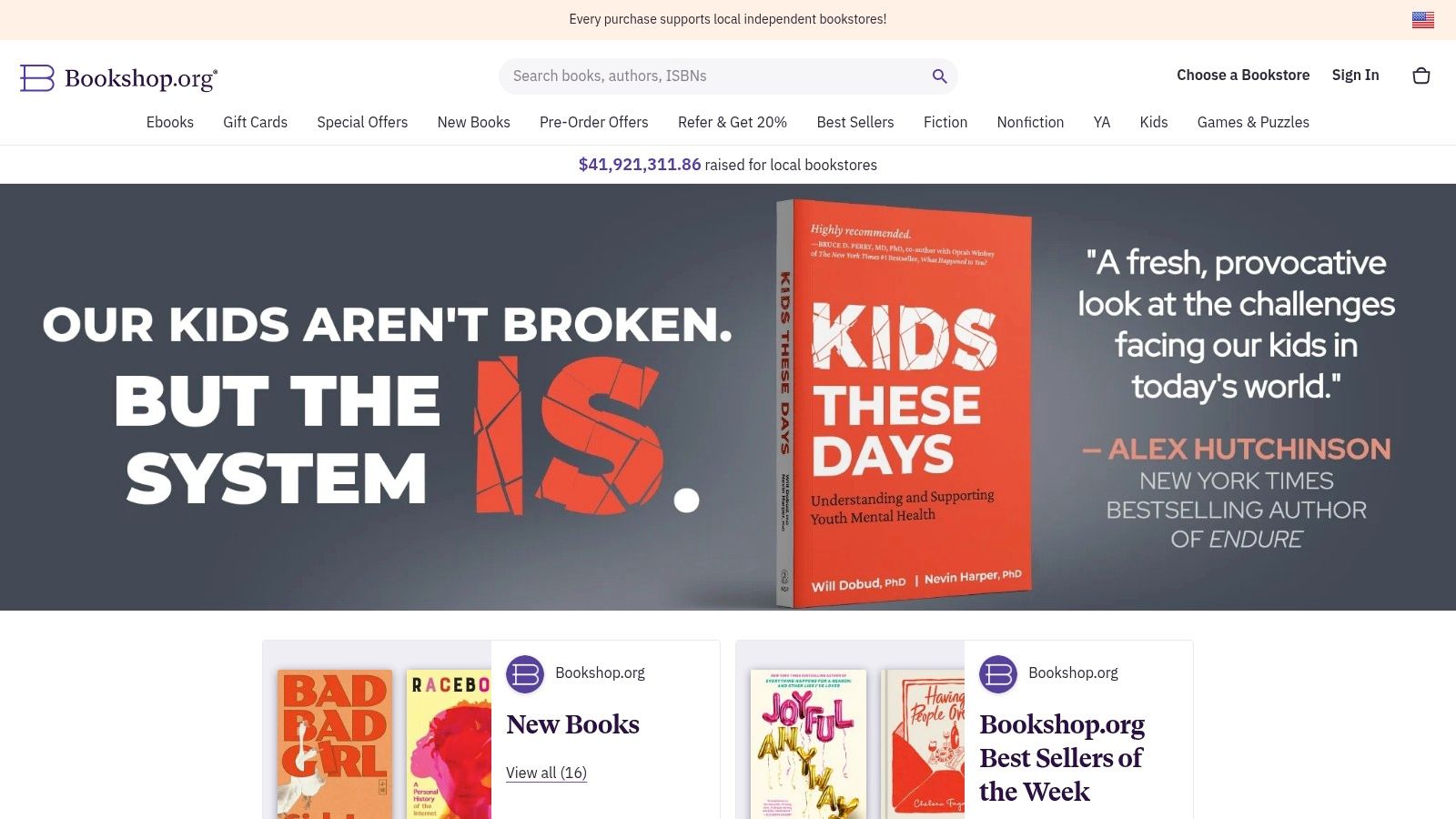The width and height of the screenshot is (1456, 819).
Task: Click the Bookshop.org logo
Action: pyautogui.click(x=118, y=78)
